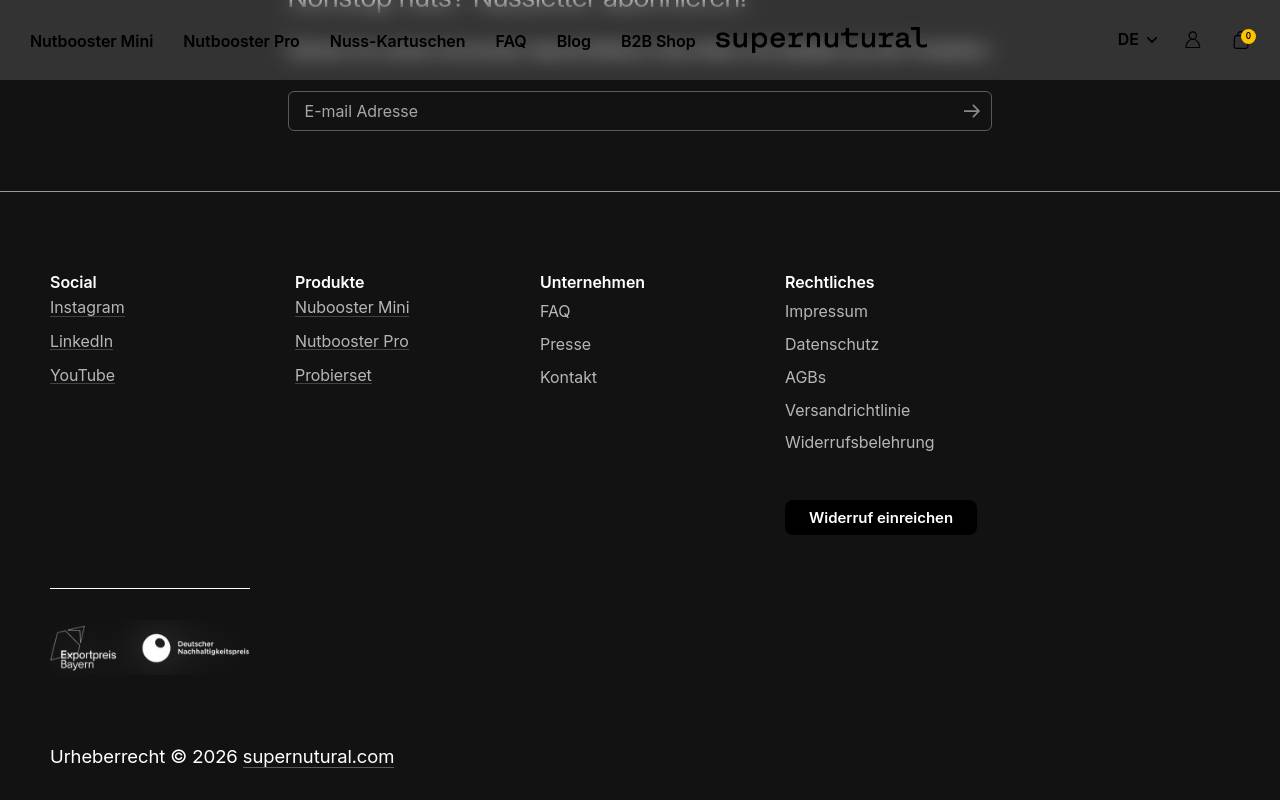1280x800 pixels.
Task: Open the user account icon
Action: pos(1192,40)
